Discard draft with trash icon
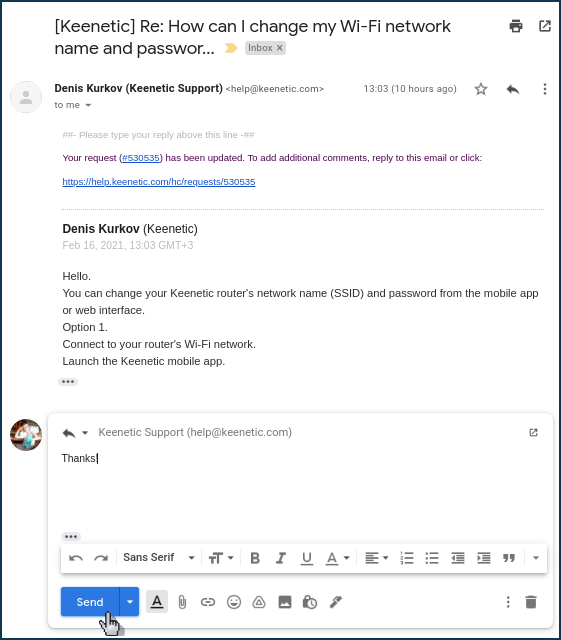This screenshot has height=640, width=561. pos(531,602)
